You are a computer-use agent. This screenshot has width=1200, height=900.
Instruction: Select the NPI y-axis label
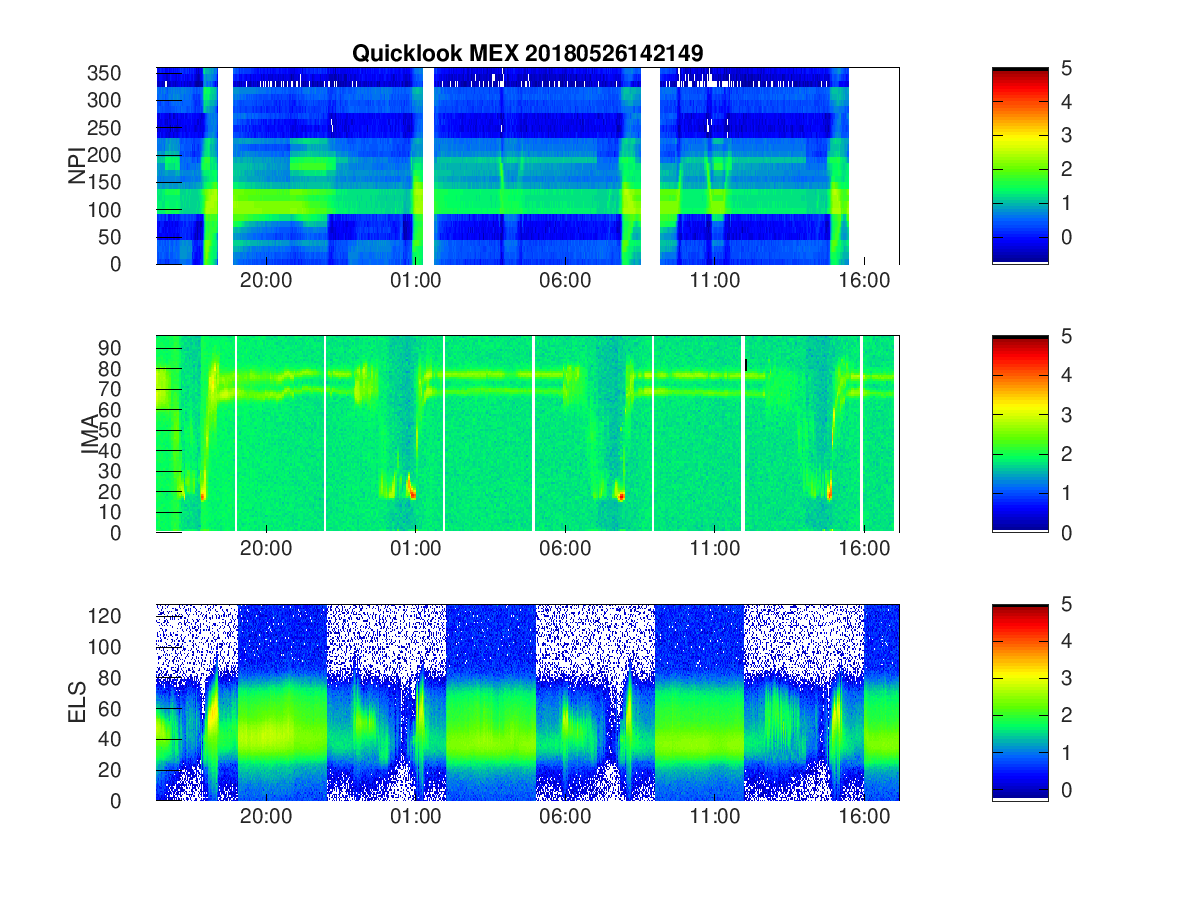pos(76,166)
